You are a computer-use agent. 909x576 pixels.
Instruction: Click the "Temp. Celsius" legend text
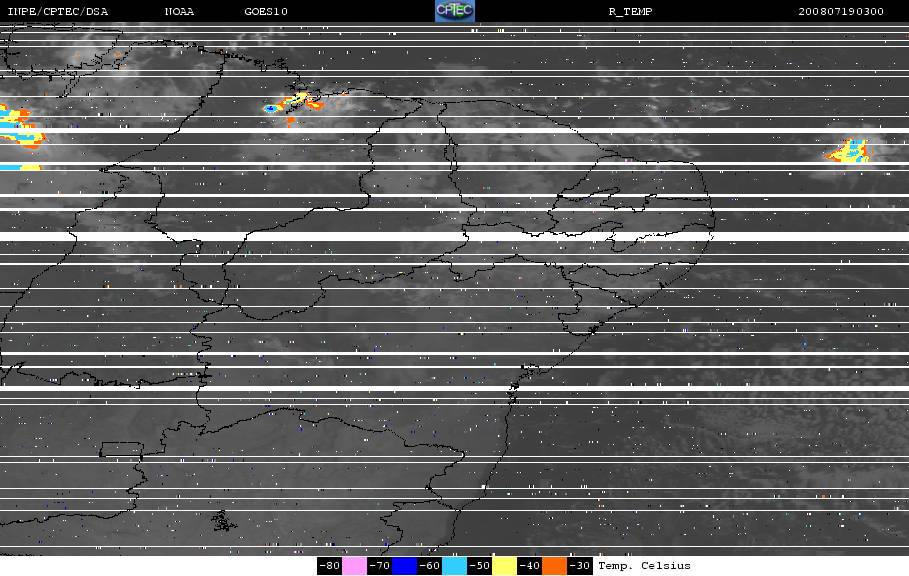644,566
